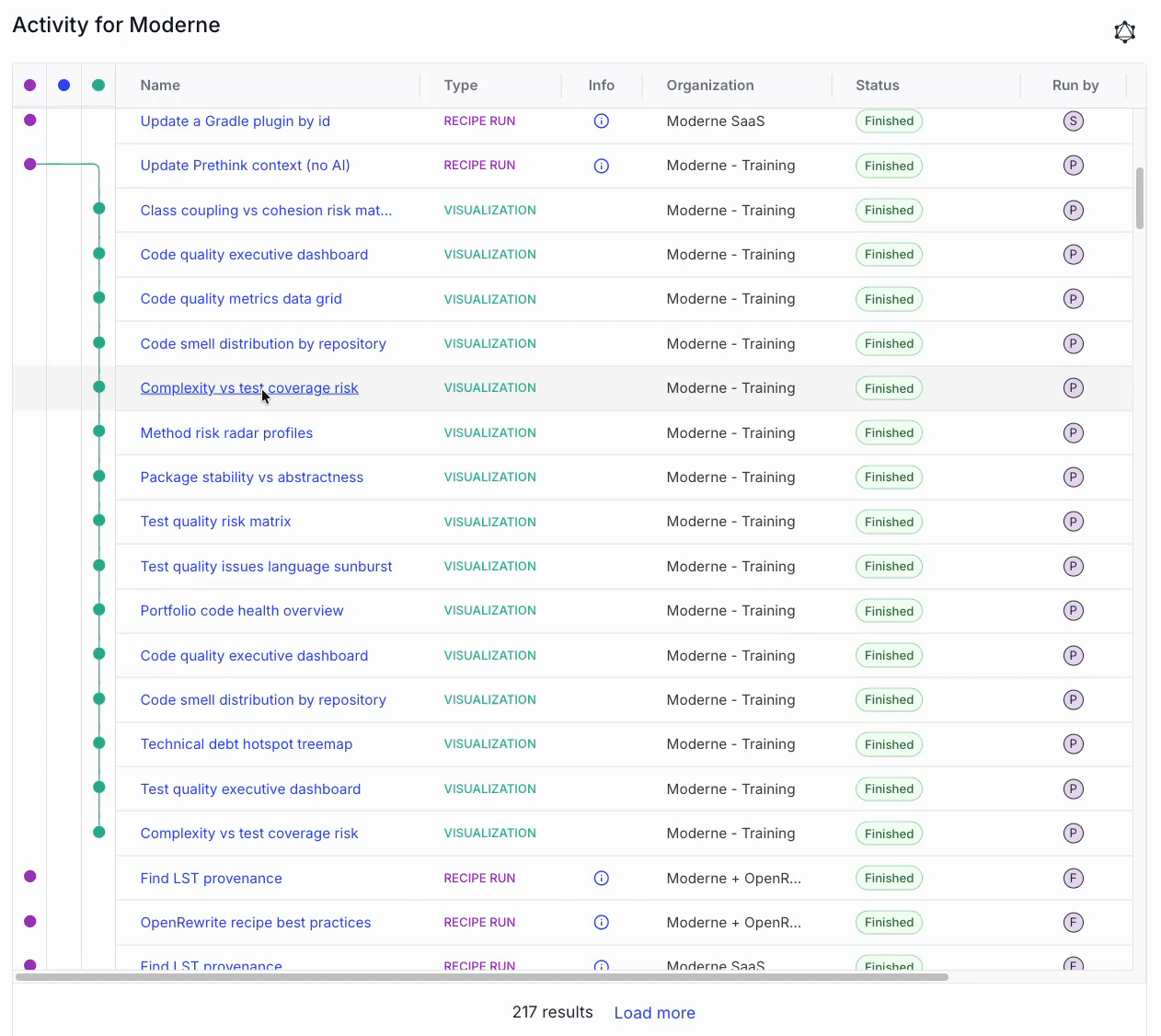
Task: Open OpenRewrite recipe best practices link
Action: [x=256, y=922]
